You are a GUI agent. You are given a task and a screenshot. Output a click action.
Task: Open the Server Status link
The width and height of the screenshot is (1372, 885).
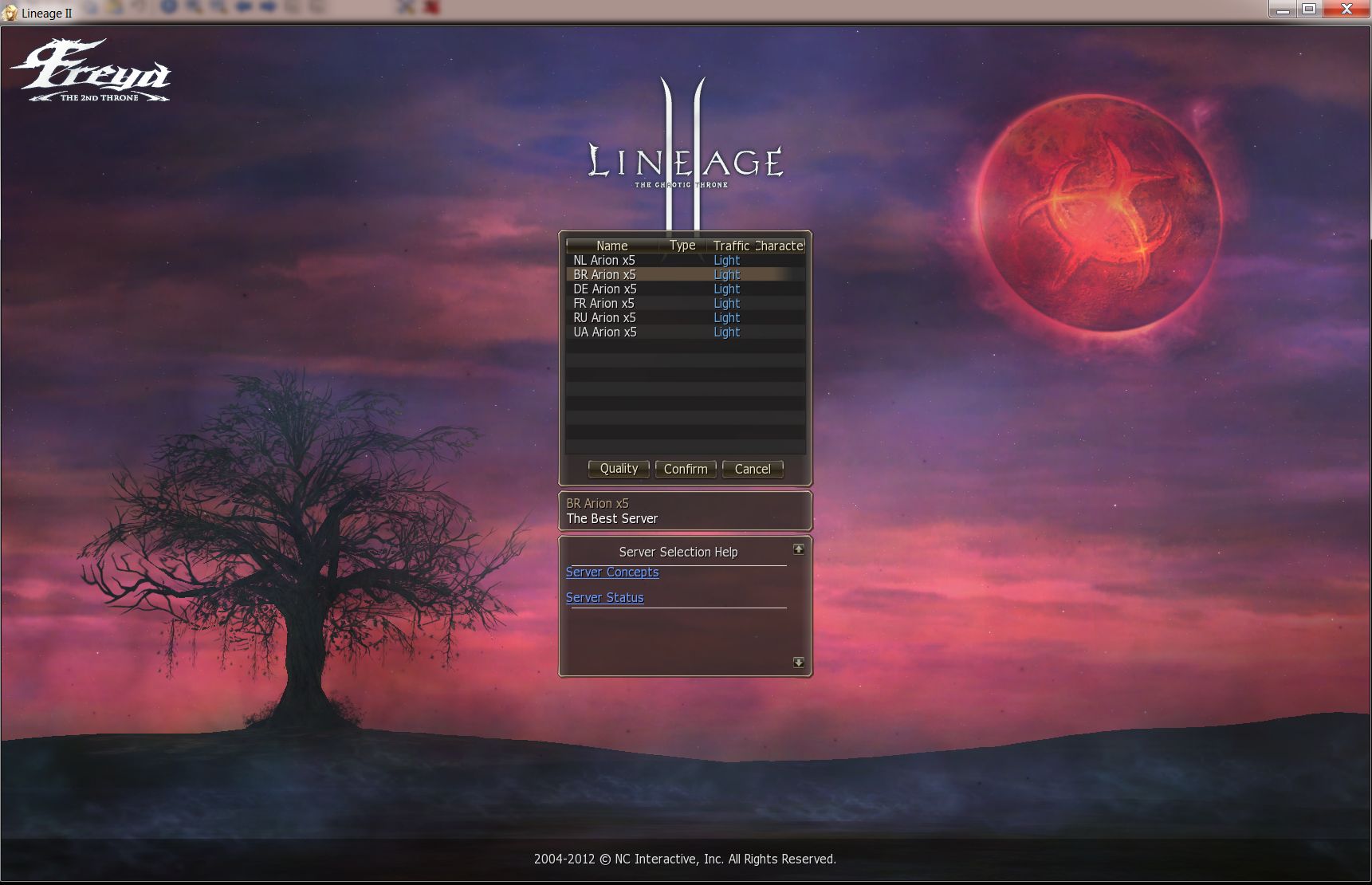pyautogui.click(x=604, y=598)
